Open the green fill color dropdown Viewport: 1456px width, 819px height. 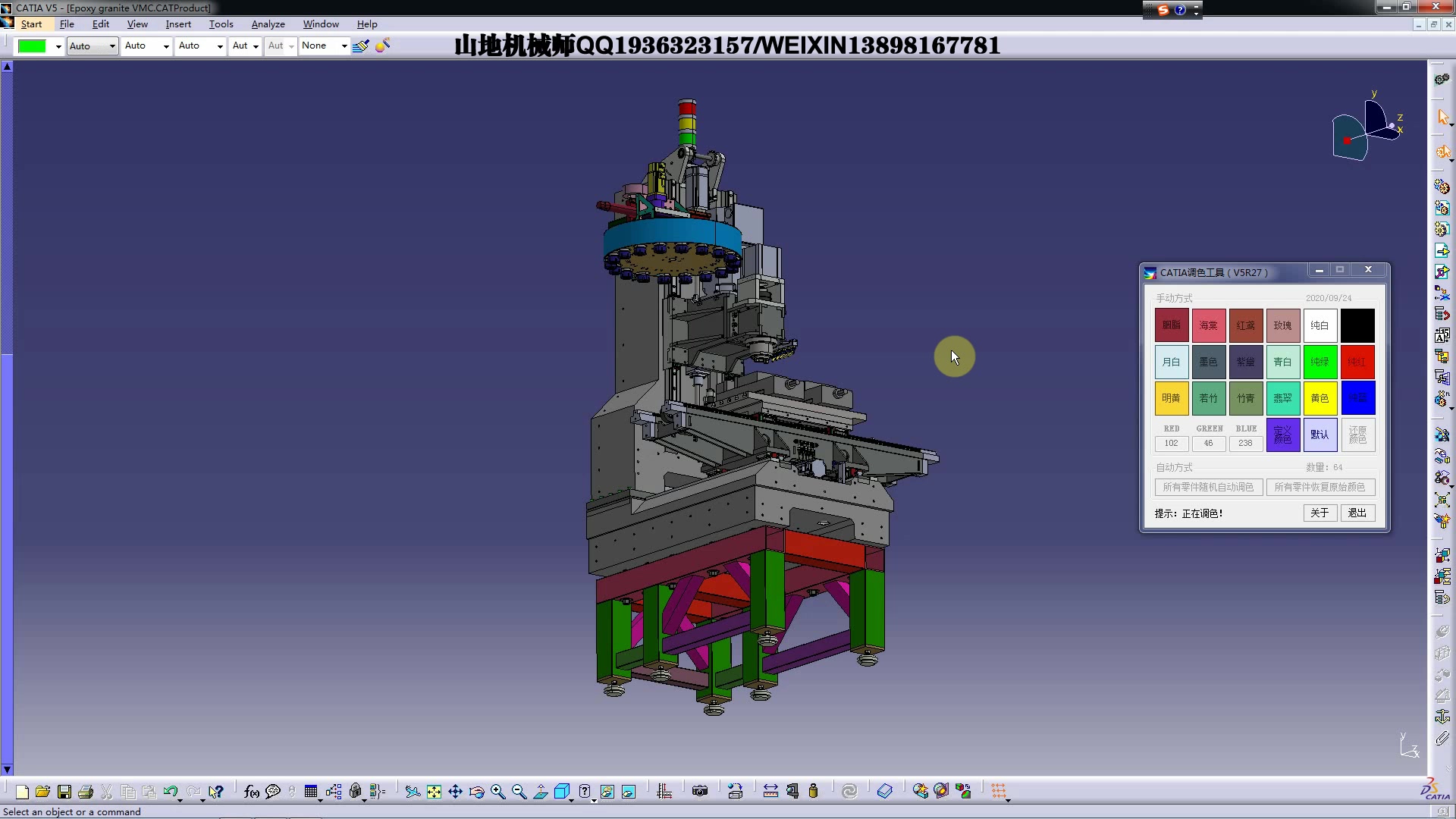pyautogui.click(x=58, y=46)
